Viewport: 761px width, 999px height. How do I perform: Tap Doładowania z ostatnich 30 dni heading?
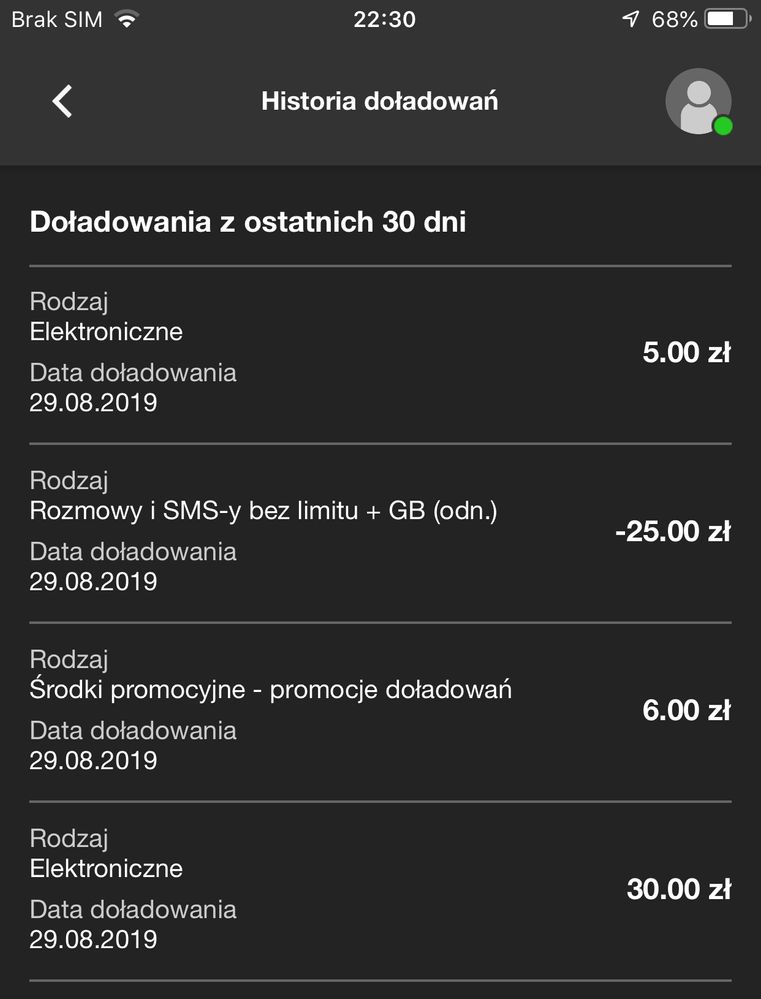pos(248,221)
